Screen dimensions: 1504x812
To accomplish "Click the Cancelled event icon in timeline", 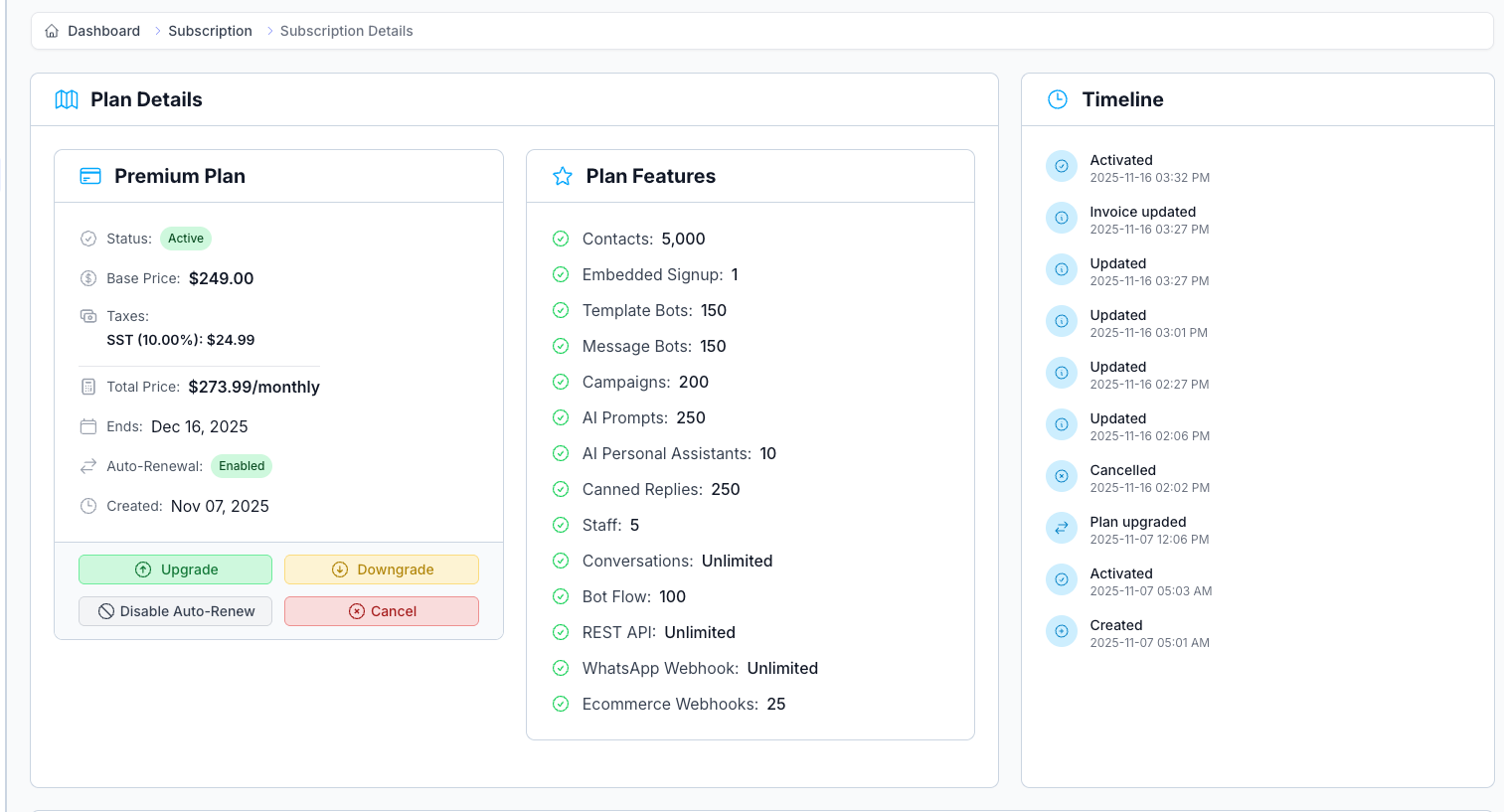I will pos(1062,476).
